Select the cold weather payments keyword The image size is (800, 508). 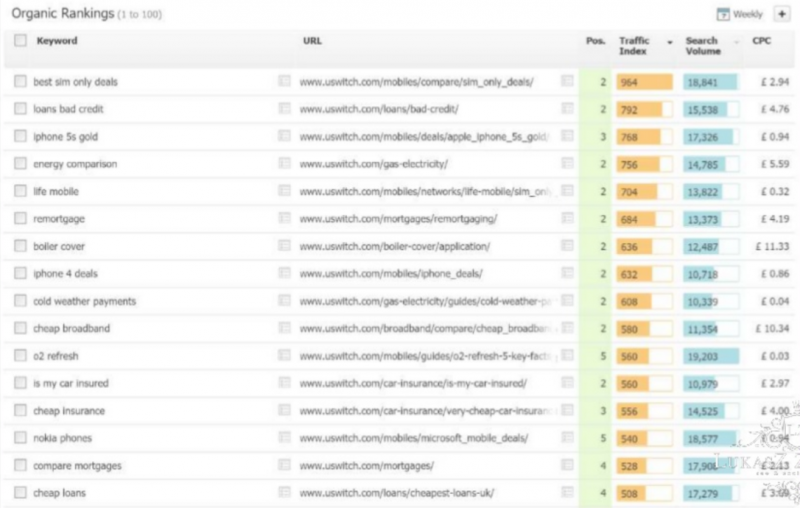pos(85,301)
